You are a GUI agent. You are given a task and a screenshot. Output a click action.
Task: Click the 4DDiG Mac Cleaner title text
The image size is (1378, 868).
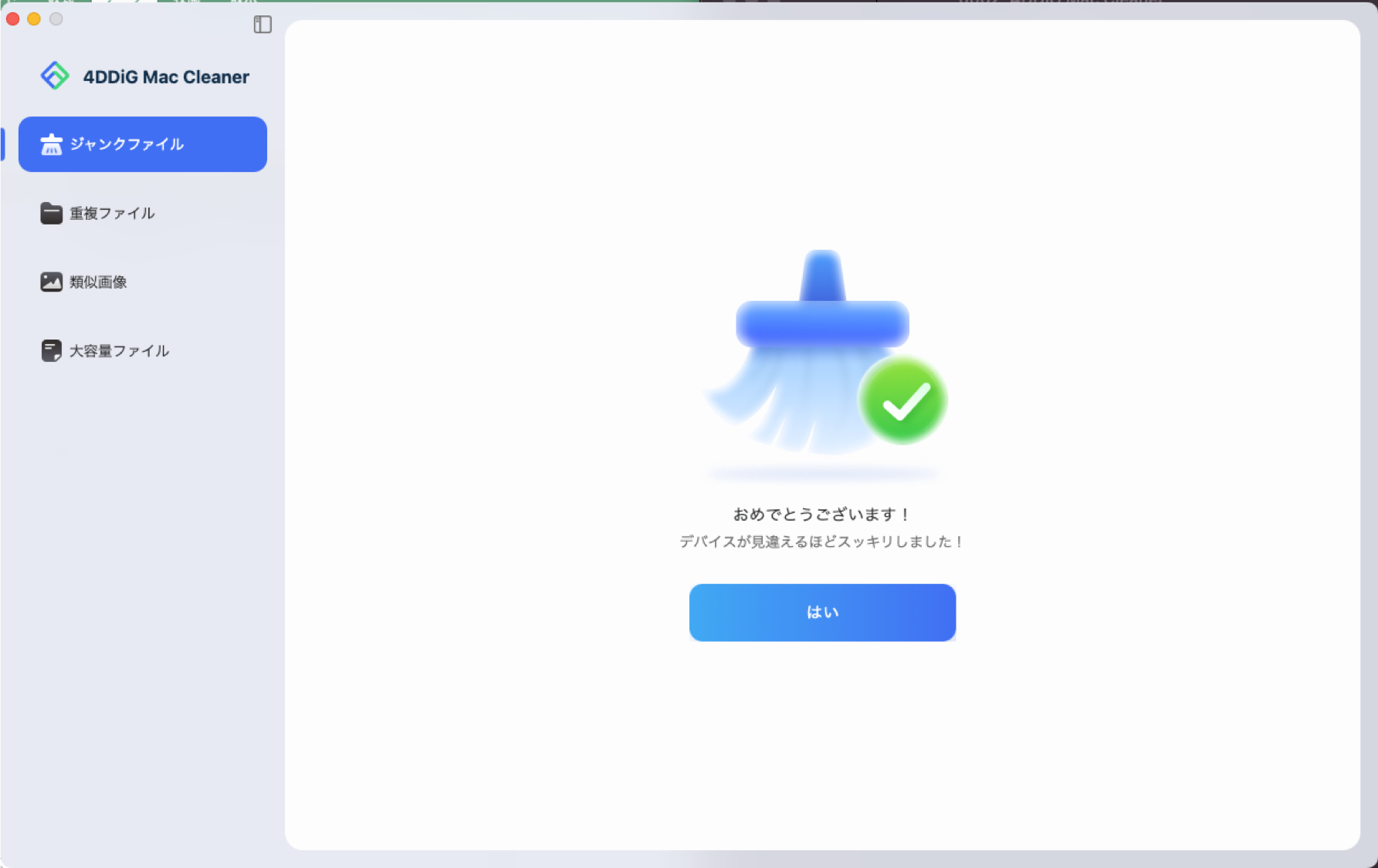point(166,77)
